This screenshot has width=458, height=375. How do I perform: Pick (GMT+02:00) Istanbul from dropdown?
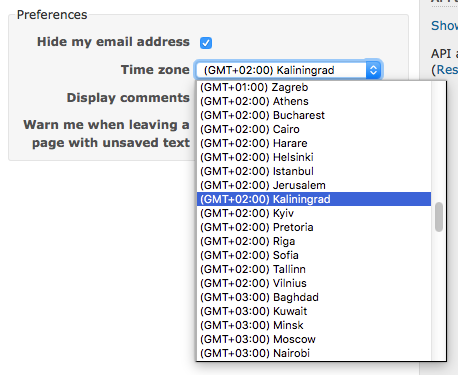click(314, 171)
